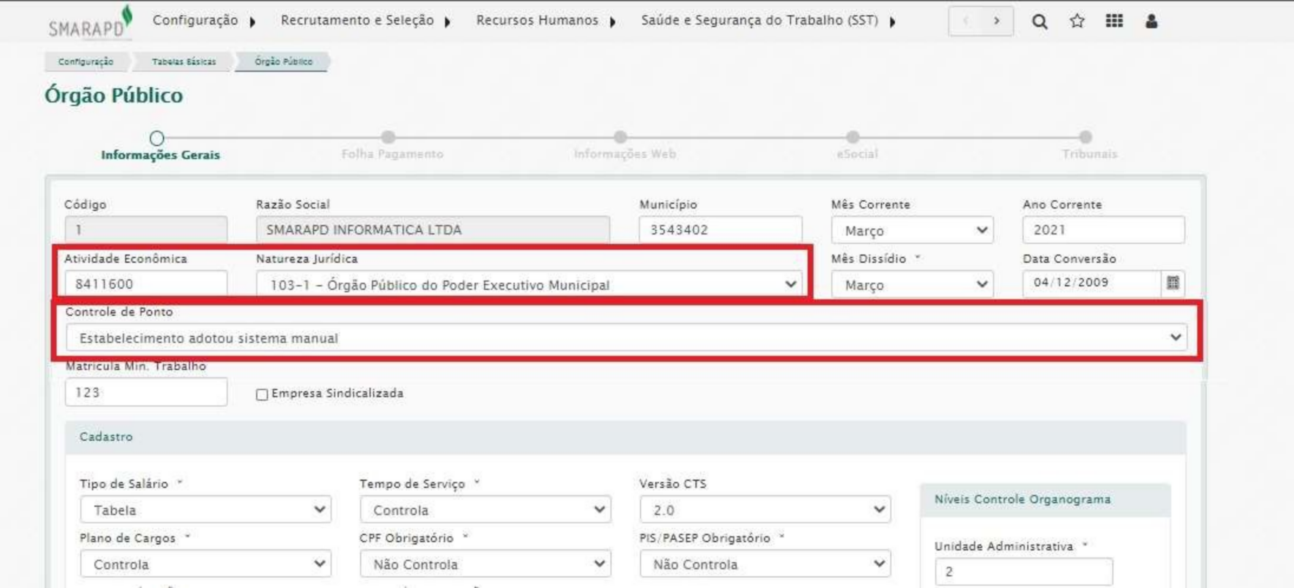This screenshot has width=1294, height=588.
Task: Click the forward navigation arrow
Action: click(x=995, y=22)
